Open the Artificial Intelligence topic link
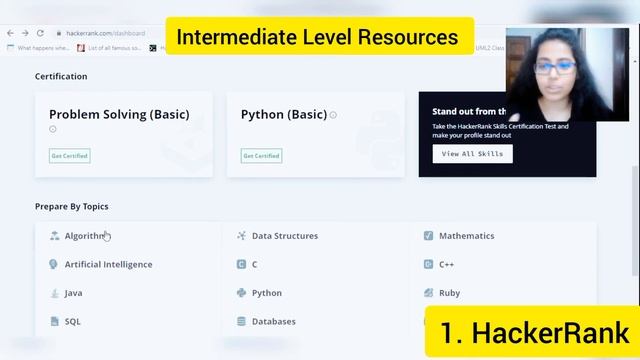 click(109, 264)
